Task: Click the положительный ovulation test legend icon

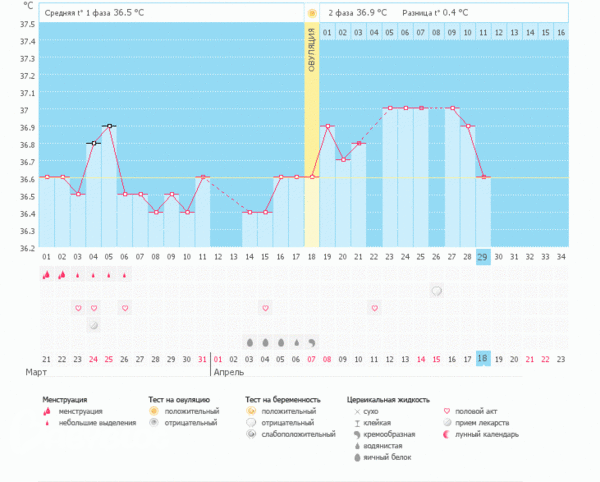Action: click(x=154, y=411)
